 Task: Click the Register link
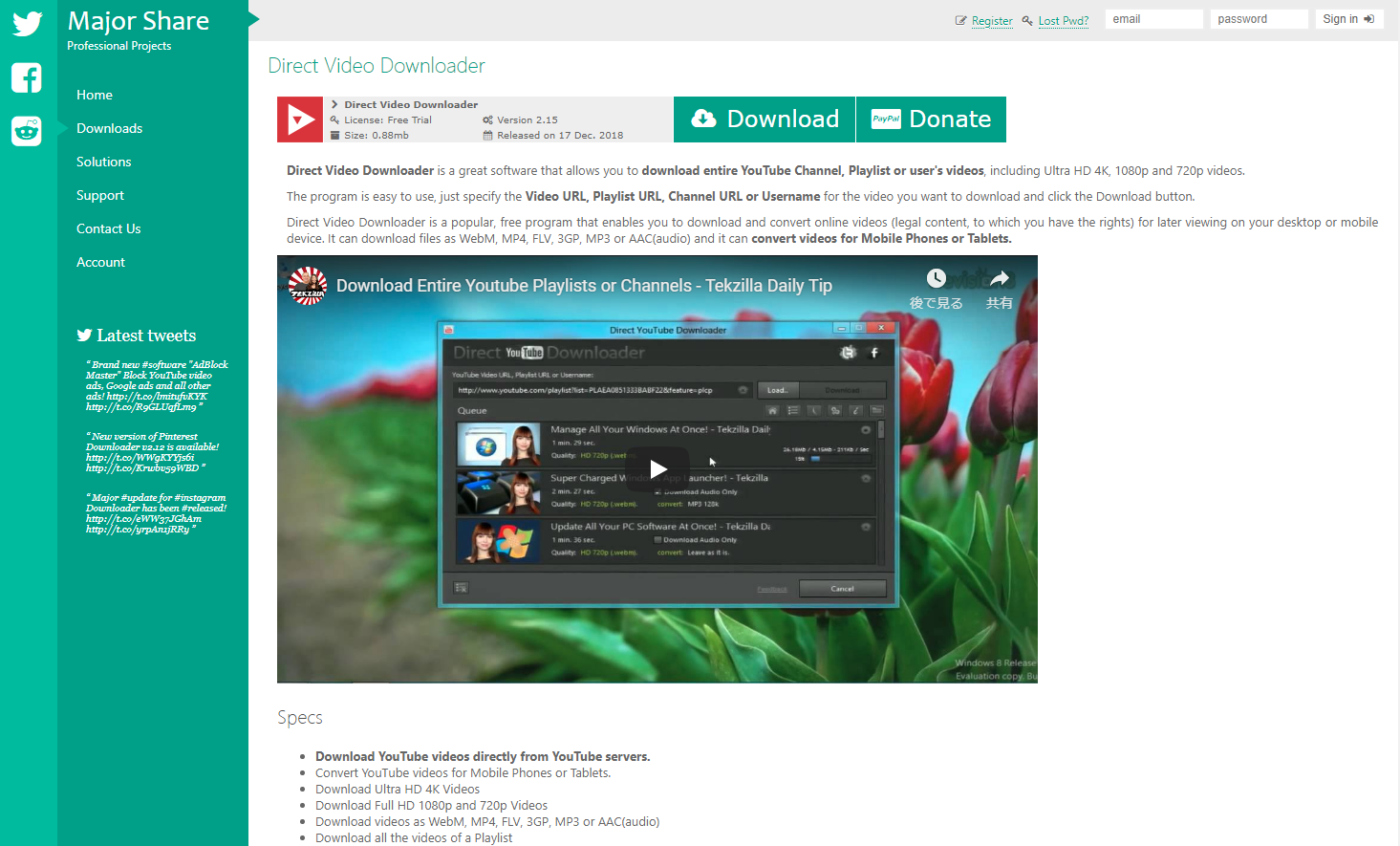pos(992,21)
